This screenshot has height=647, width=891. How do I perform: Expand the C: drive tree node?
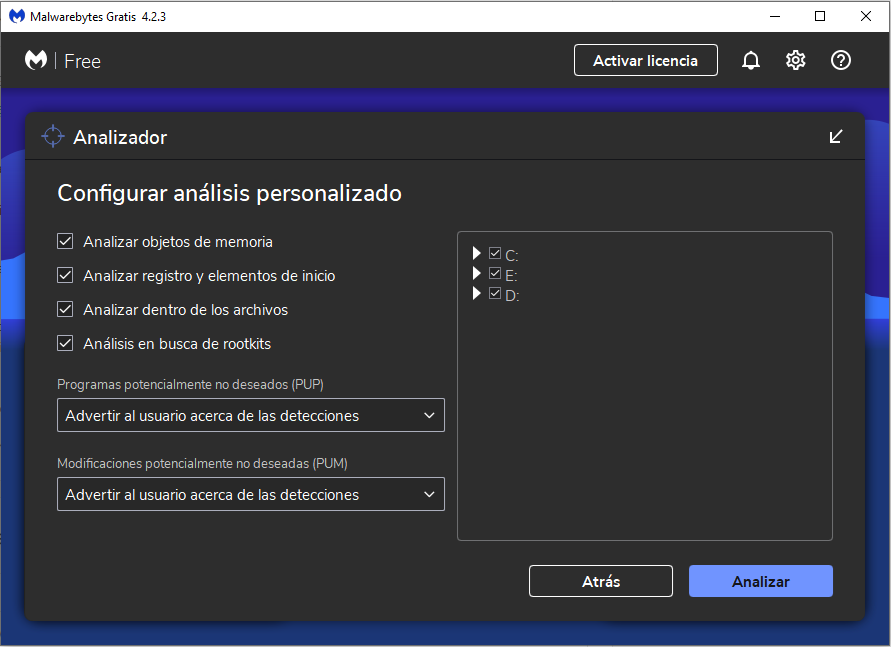pos(477,253)
